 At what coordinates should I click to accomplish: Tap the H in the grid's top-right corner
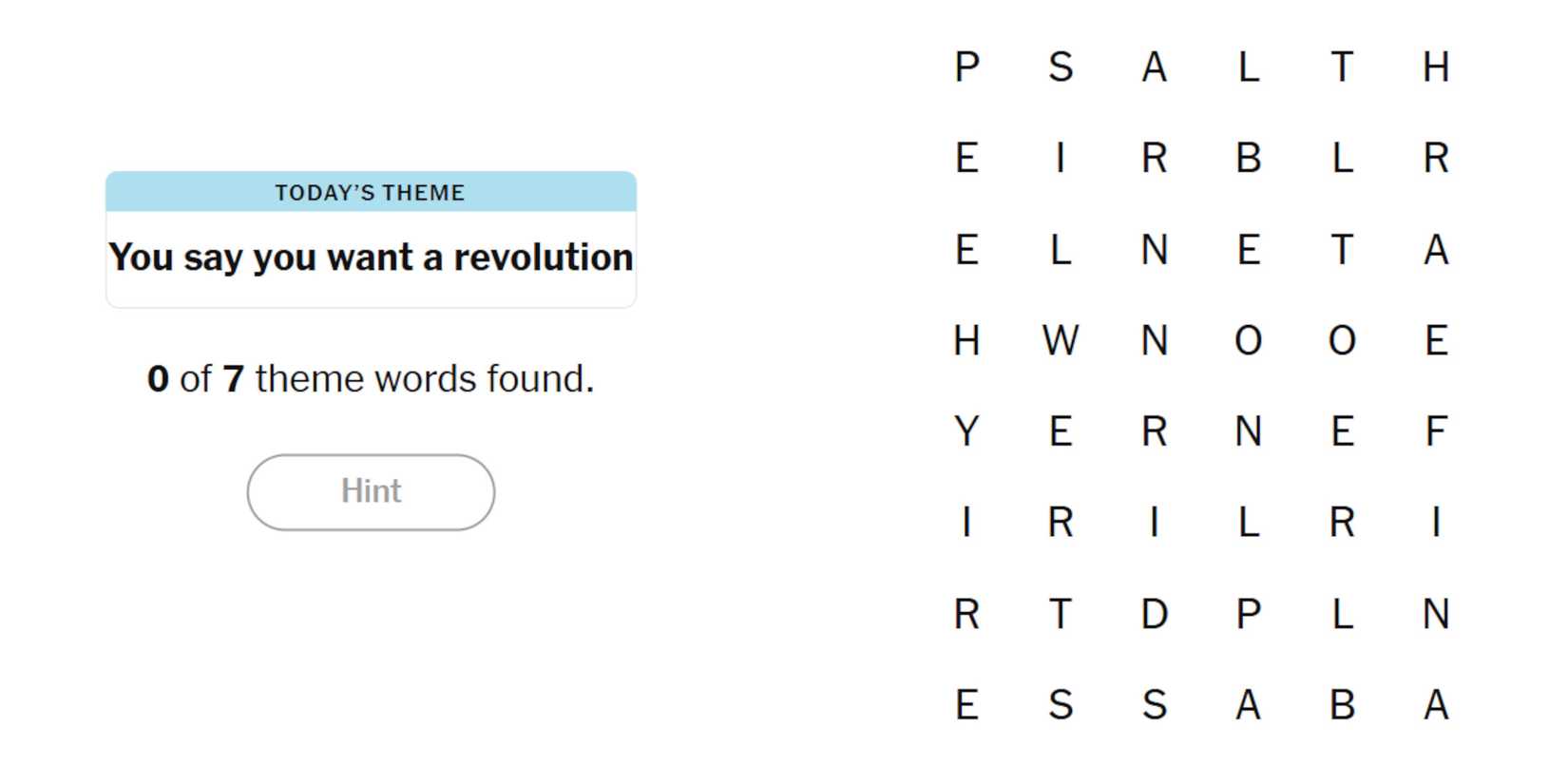coord(1436,67)
